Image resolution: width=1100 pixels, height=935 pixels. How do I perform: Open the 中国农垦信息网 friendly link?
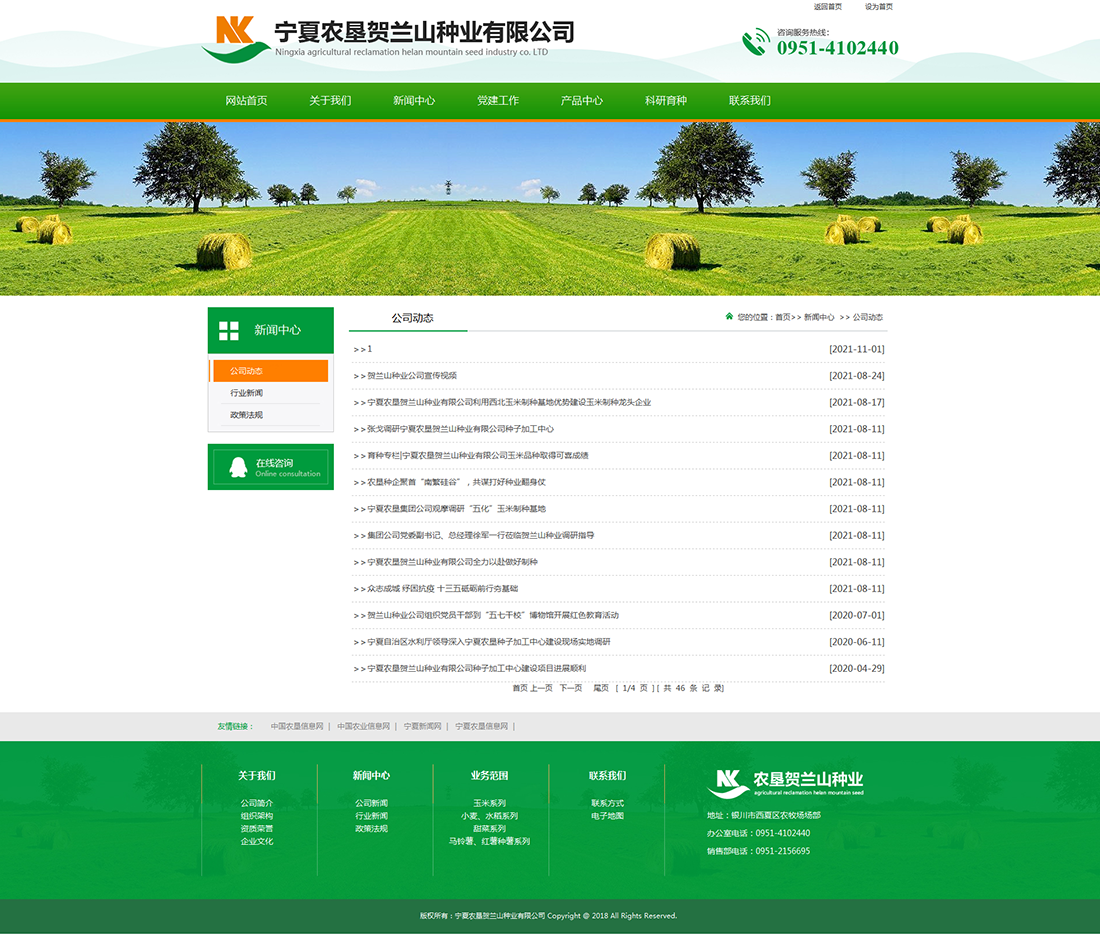(x=297, y=727)
